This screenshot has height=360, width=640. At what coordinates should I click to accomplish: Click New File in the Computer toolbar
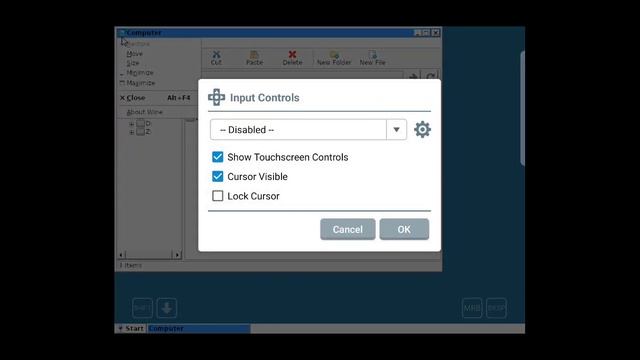coord(372,58)
